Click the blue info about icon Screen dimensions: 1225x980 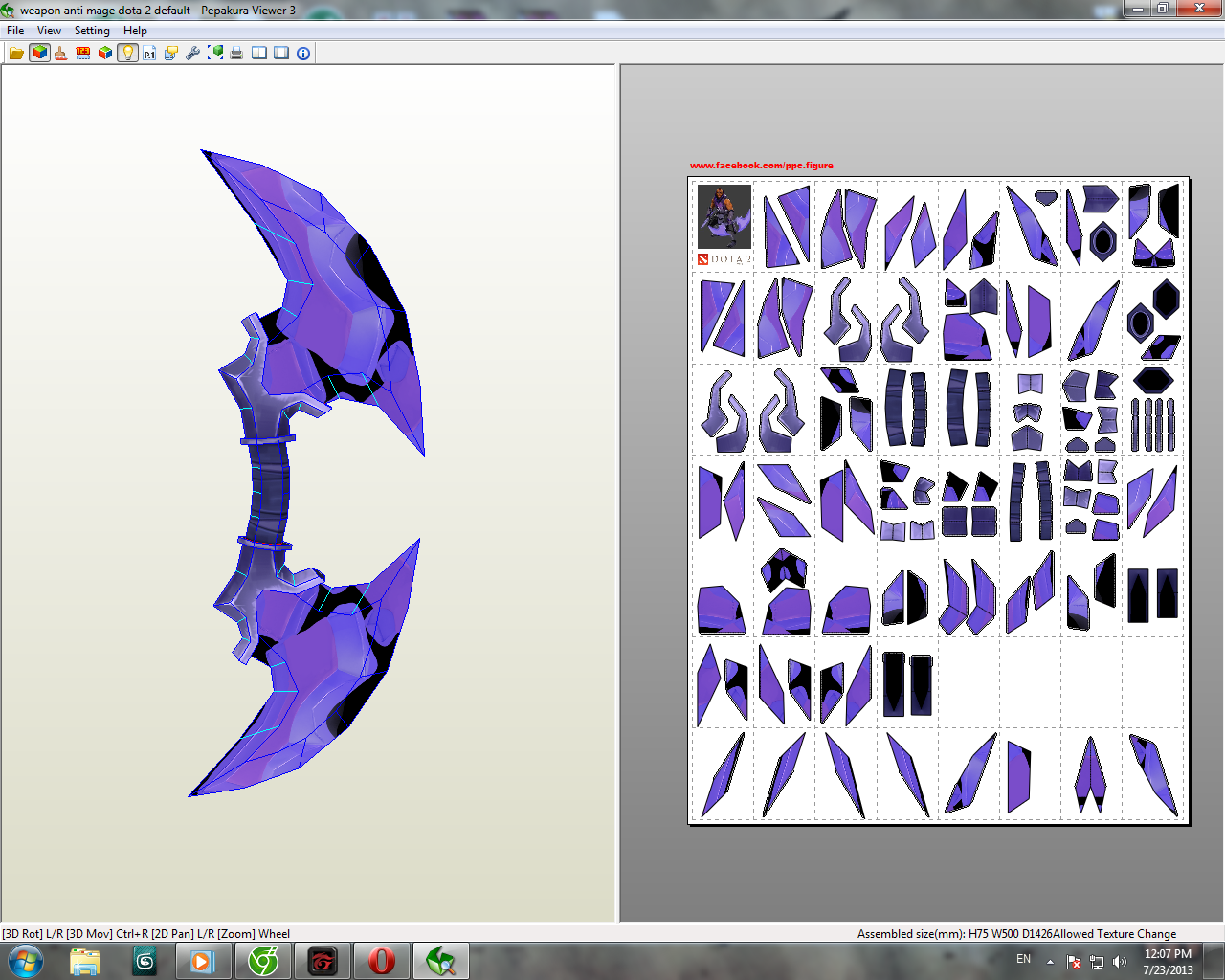pyautogui.click(x=303, y=54)
